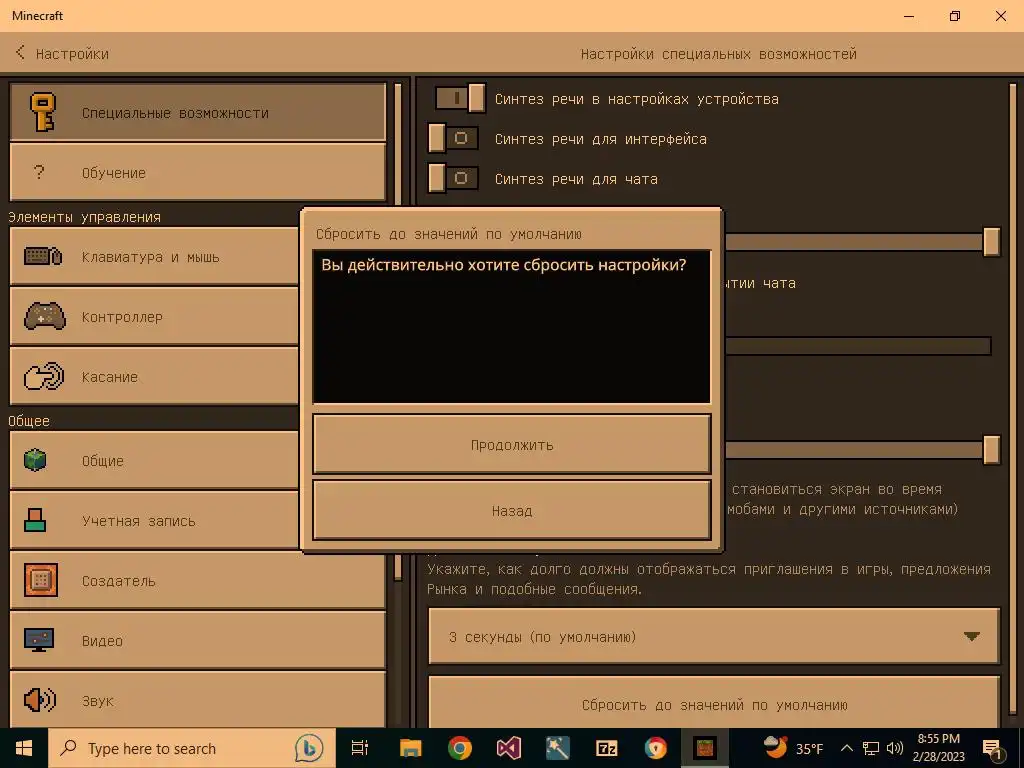Click the command block icon for Создатель
Screen dimensions: 1024x768
(41, 580)
